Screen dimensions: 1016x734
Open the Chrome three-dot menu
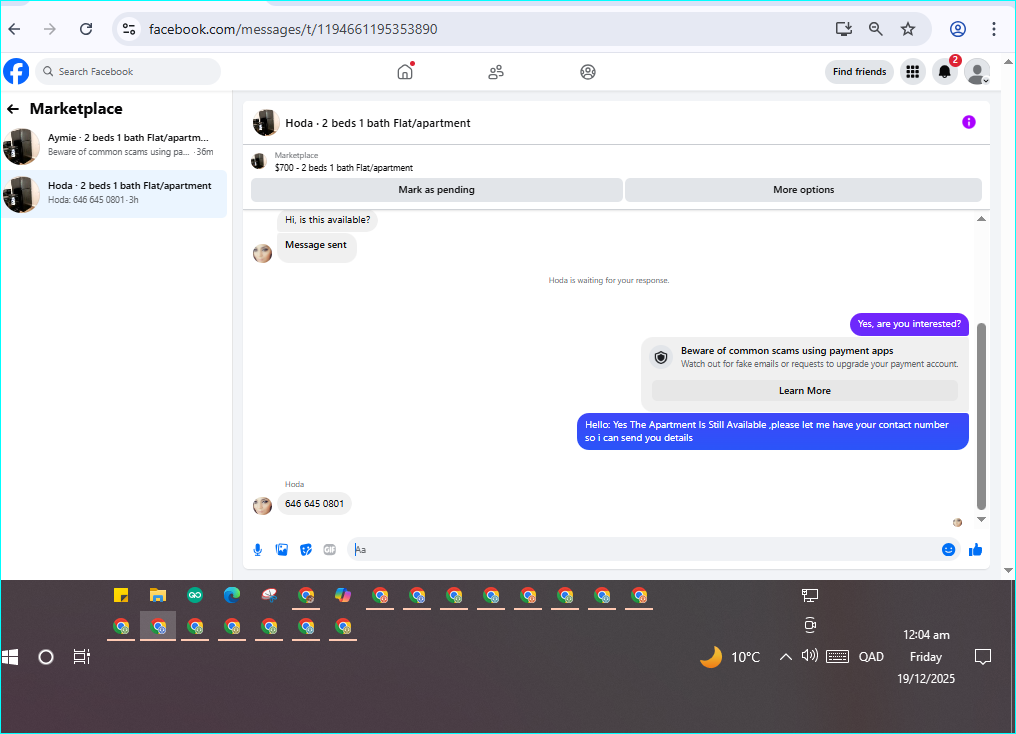click(993, 29)
